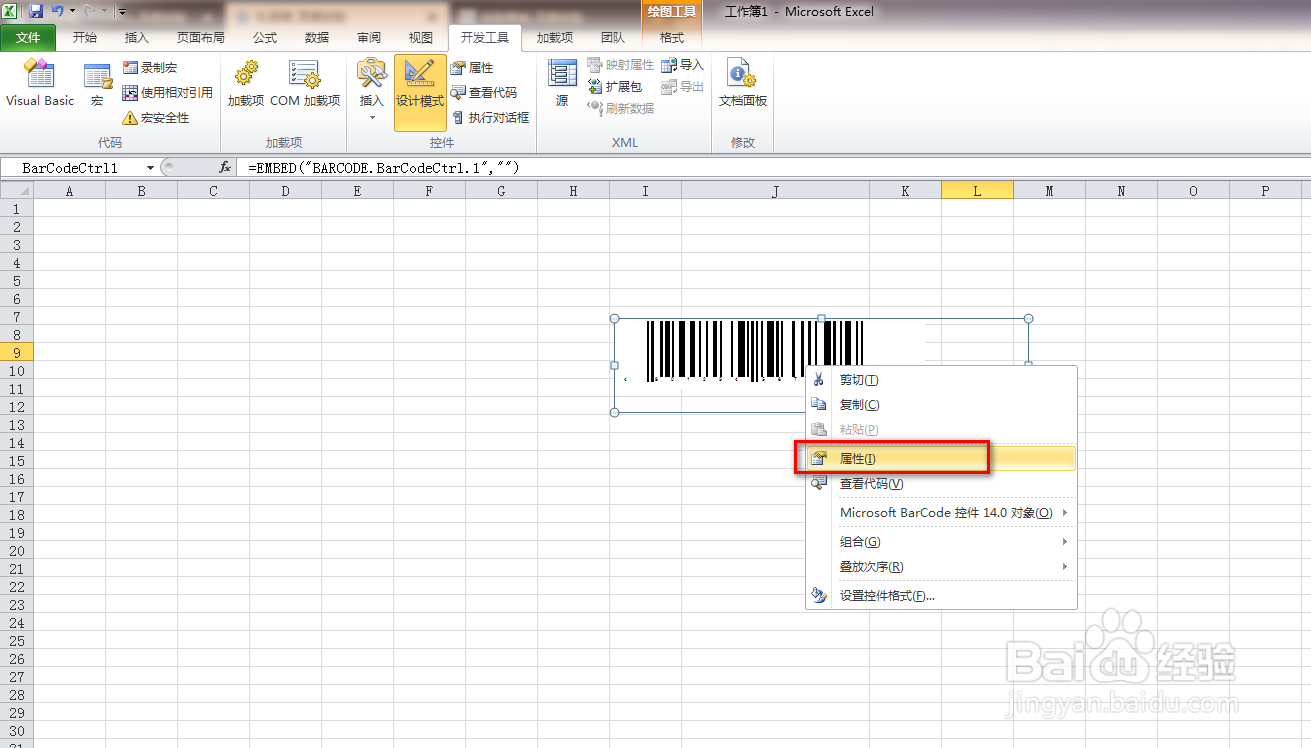Choose Properties (属性) in context menu
The height and width of the screenshot is (748, 1311).
point(941,458)
